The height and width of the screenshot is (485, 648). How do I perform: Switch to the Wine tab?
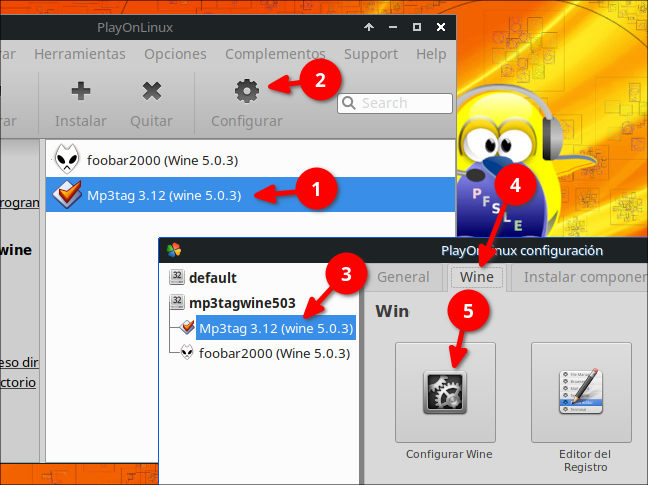[x=476, y=277]
